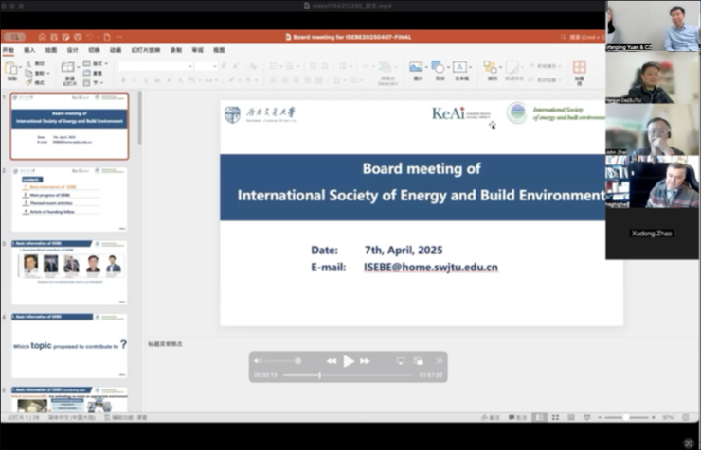Image resolution: width=703 pixels, height=452 pixels.
Task: Click the rewind button in video player
Action: pos(331,361)
